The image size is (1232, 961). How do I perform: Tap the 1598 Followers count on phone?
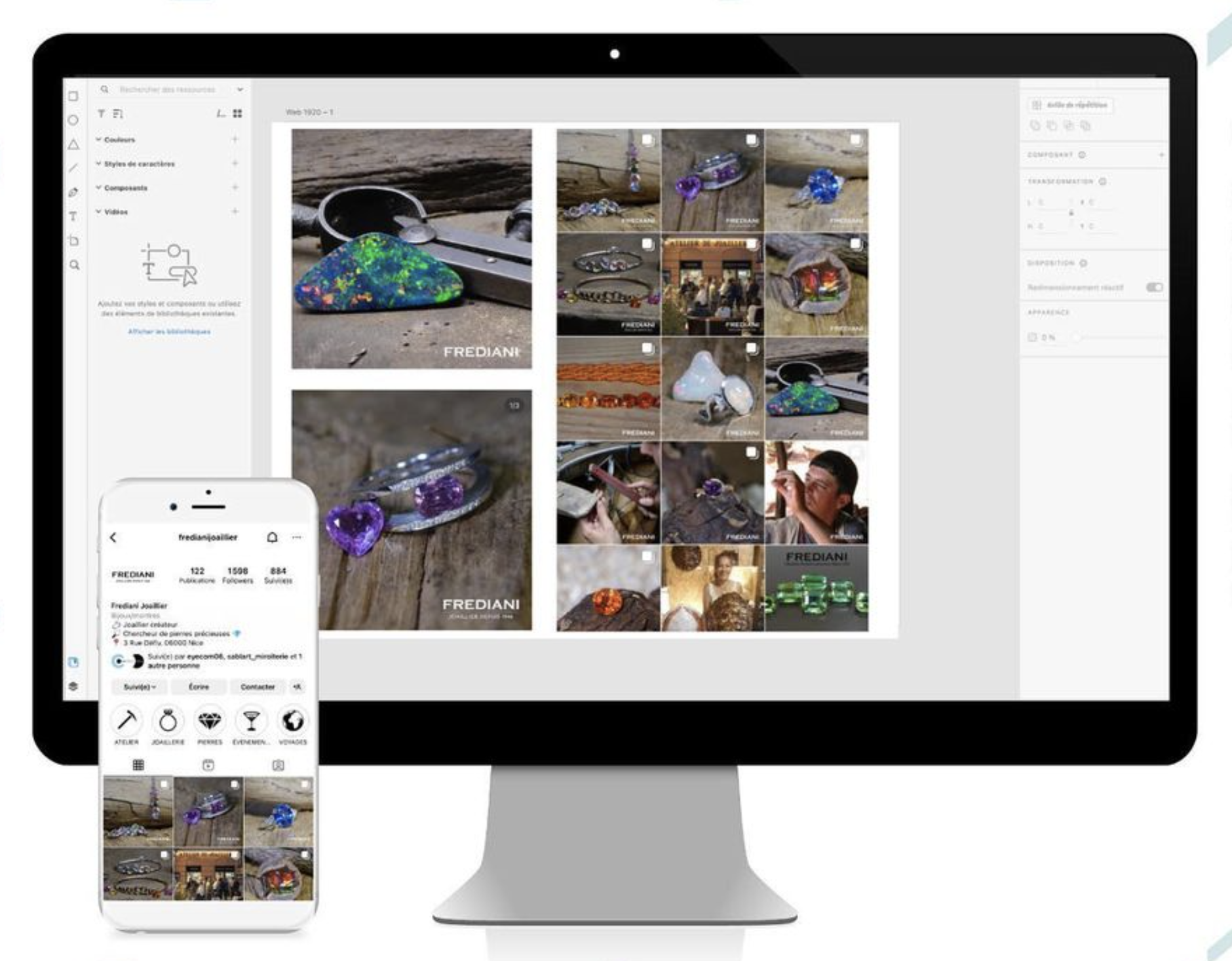237,576
